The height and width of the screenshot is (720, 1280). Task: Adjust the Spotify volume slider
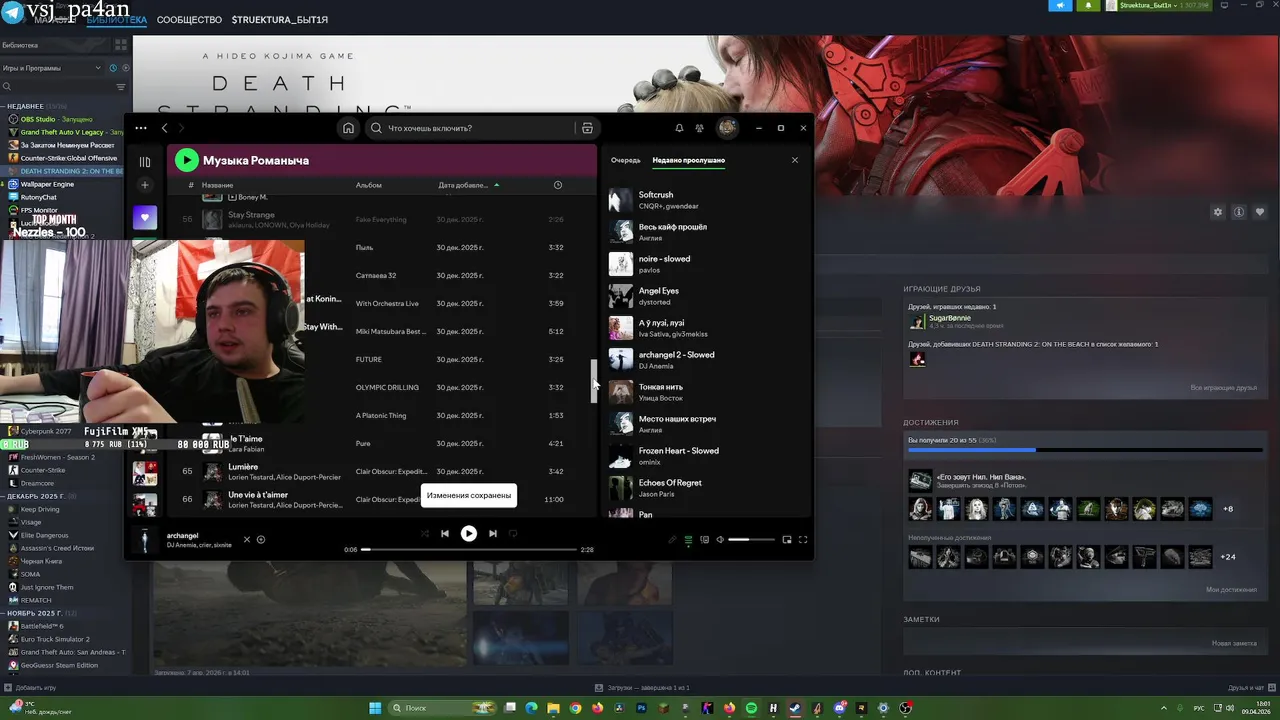point(752,540)
